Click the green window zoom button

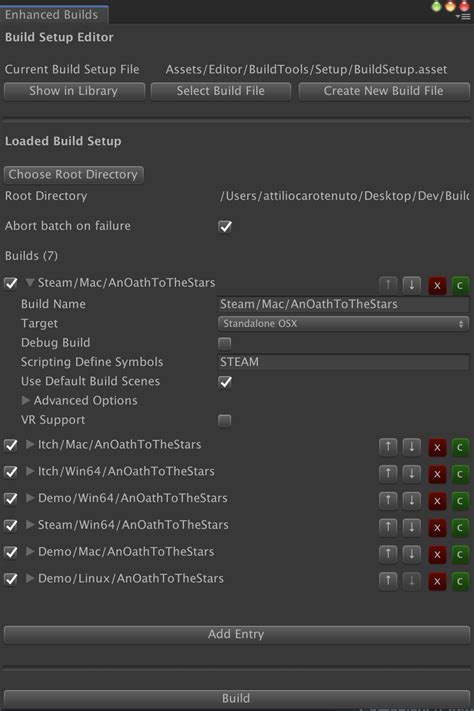(x=436, y=6)
